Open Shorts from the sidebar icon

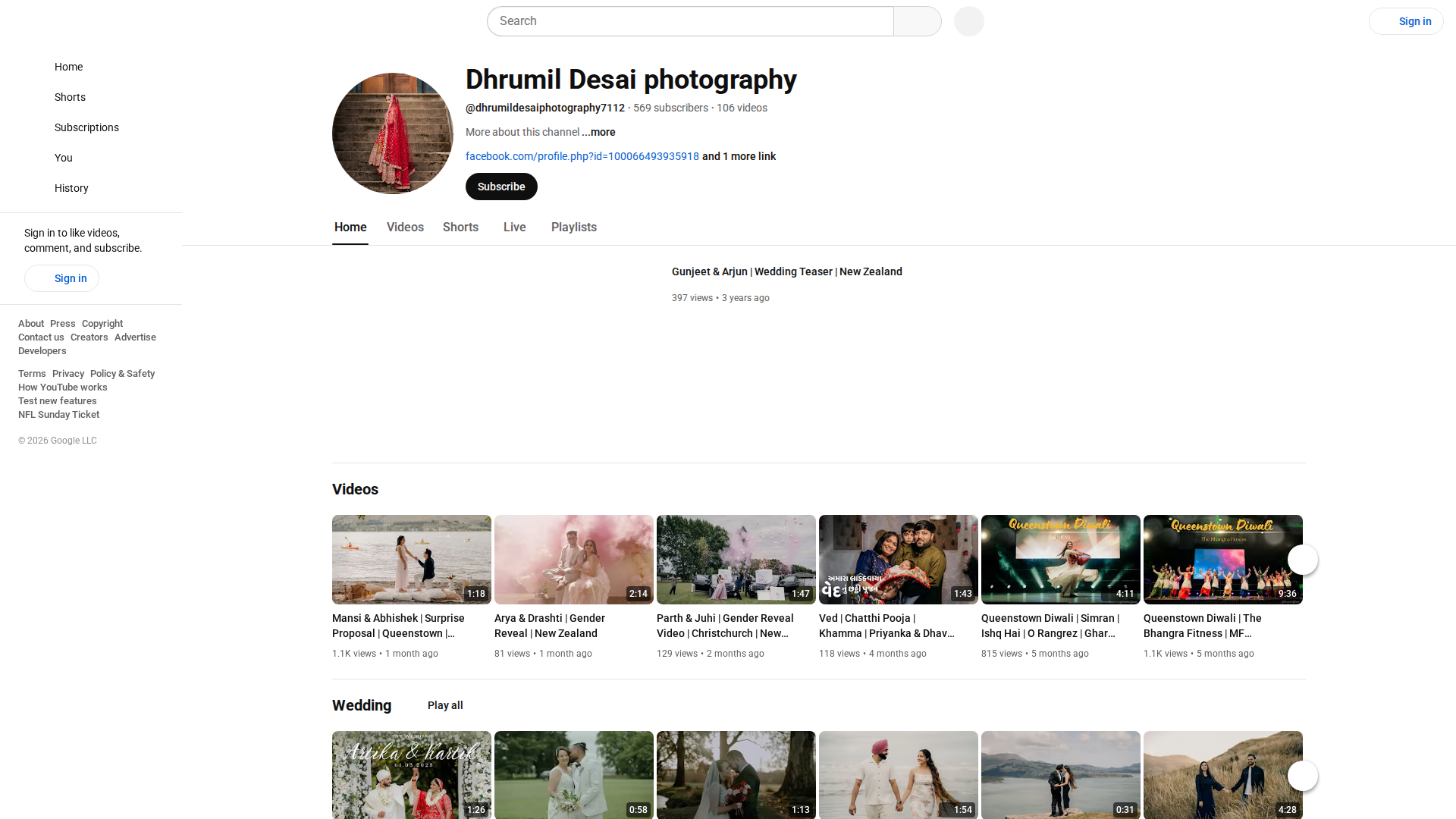(33, 97)
